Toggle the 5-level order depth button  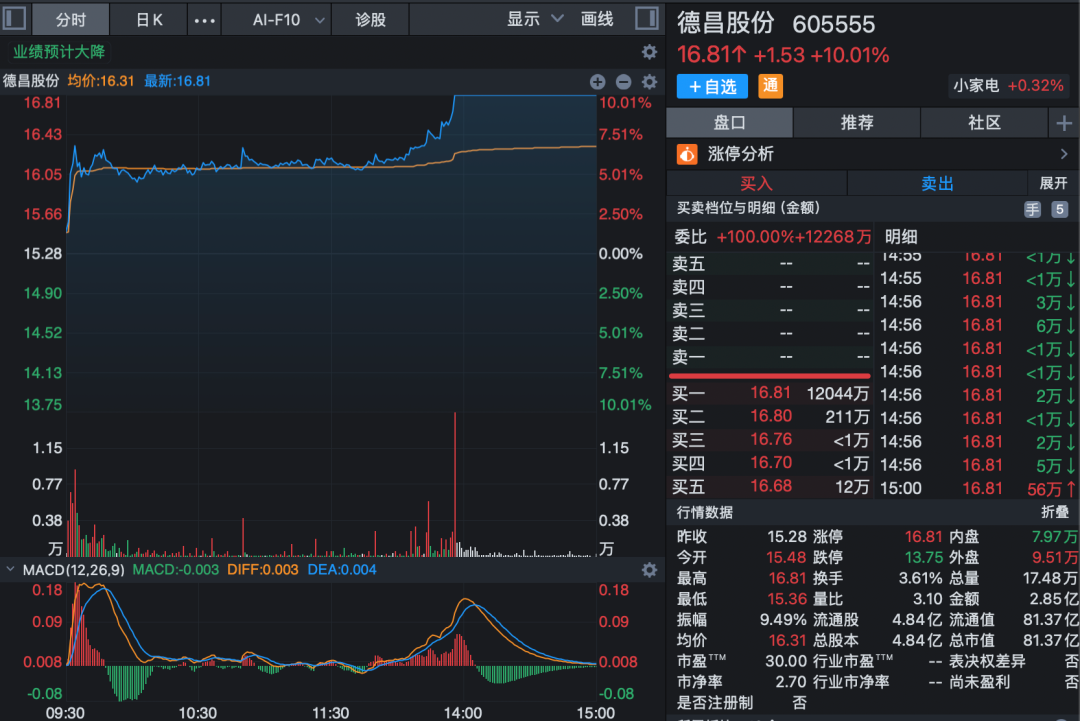click(1059, 209)
